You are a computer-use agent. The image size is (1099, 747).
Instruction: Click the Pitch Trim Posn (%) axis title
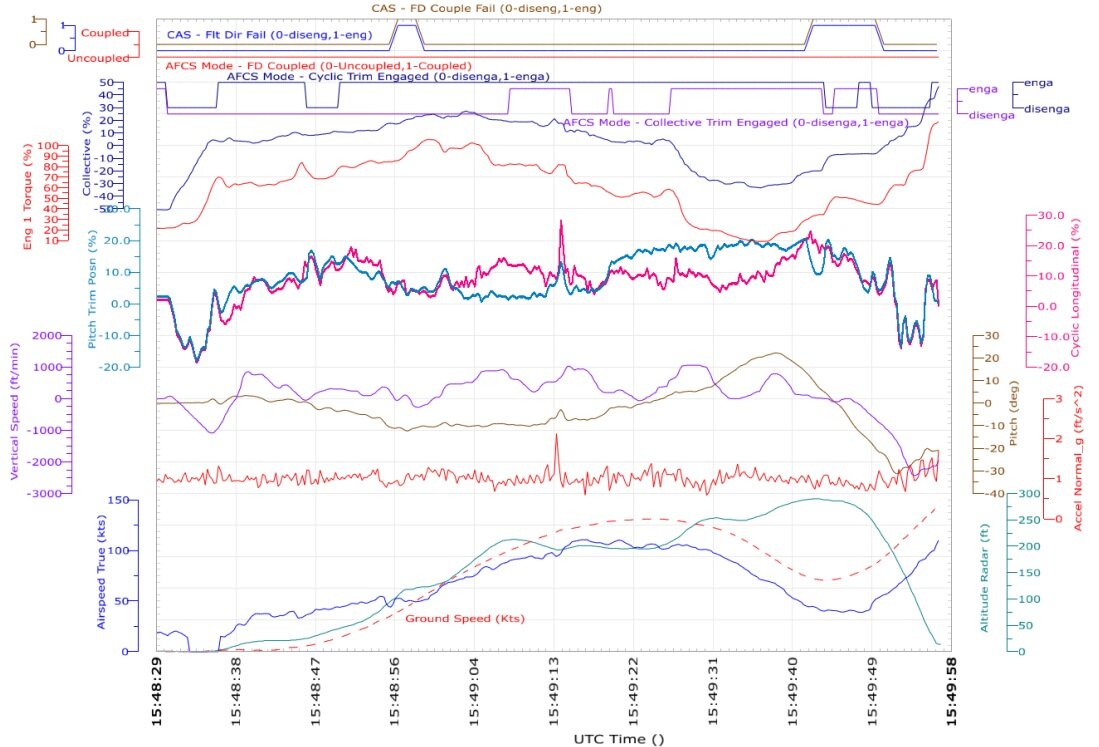point(92,289)
